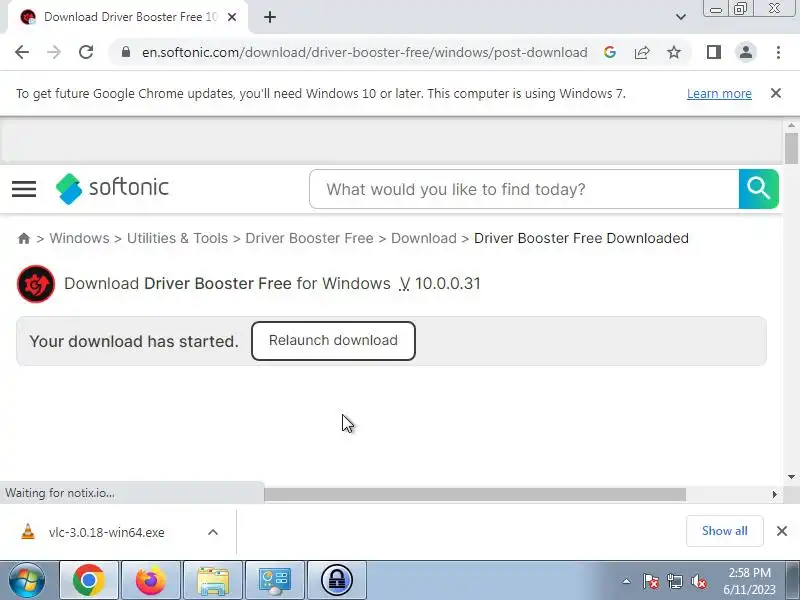800x600 pixels.
Task: Click the Softonic logo
Action: pyautogui.click(x=112, y=188)
